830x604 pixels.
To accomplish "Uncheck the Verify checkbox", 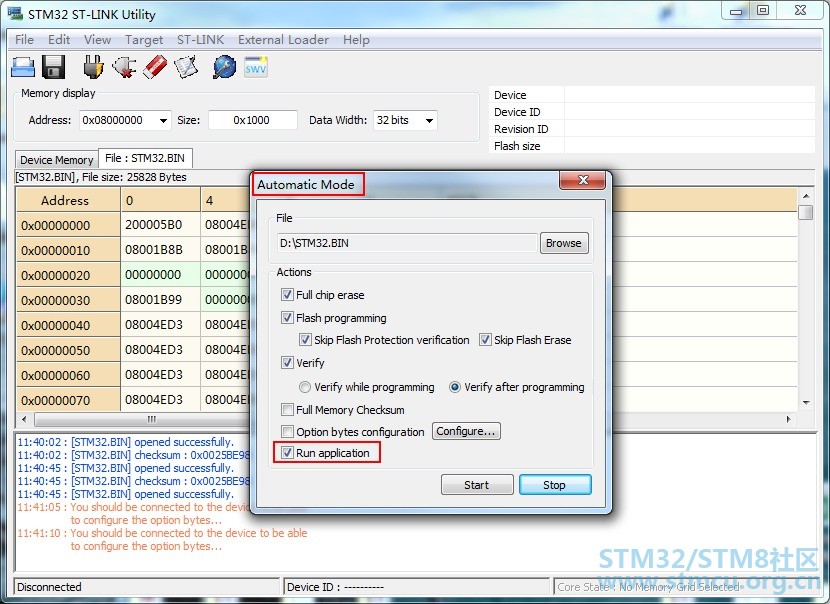I will [287, 363].
